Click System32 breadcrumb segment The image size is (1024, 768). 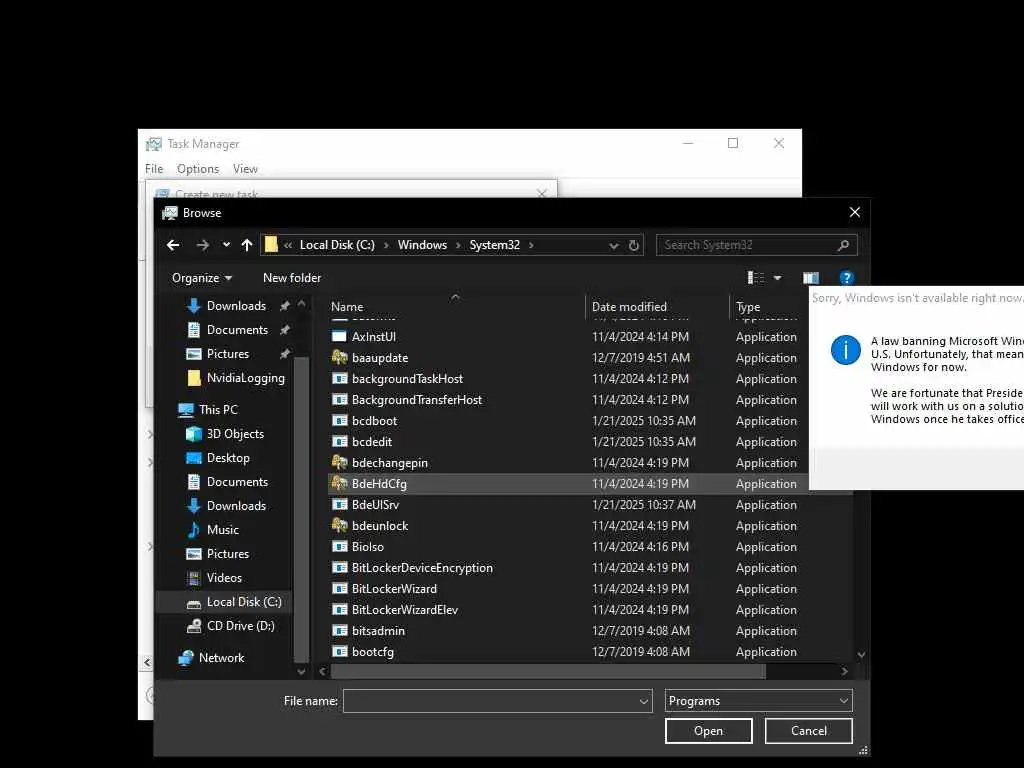pos(494,245)
